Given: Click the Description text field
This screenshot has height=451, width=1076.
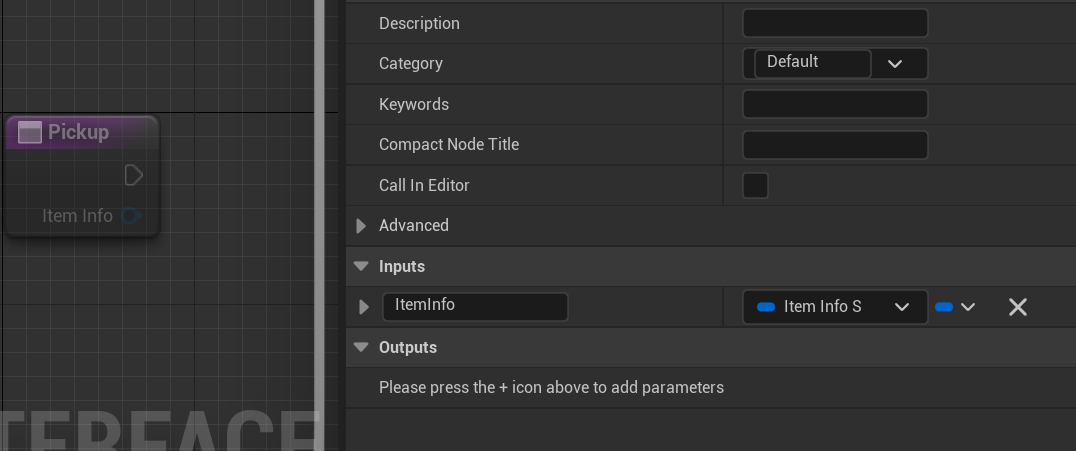Looking at the screenshot, I should click(835, 23).
